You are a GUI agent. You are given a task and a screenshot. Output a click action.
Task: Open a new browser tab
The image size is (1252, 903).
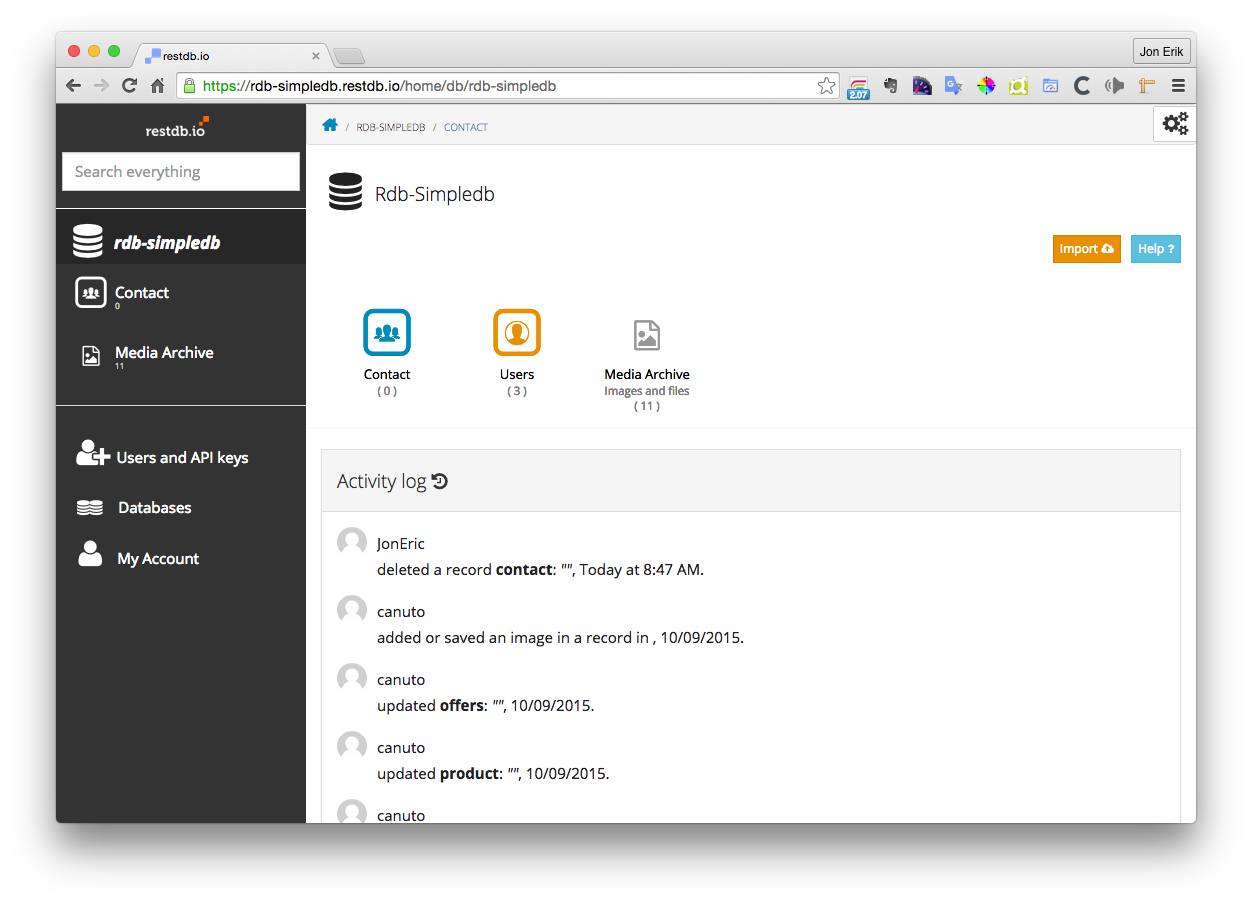point(349,56)
